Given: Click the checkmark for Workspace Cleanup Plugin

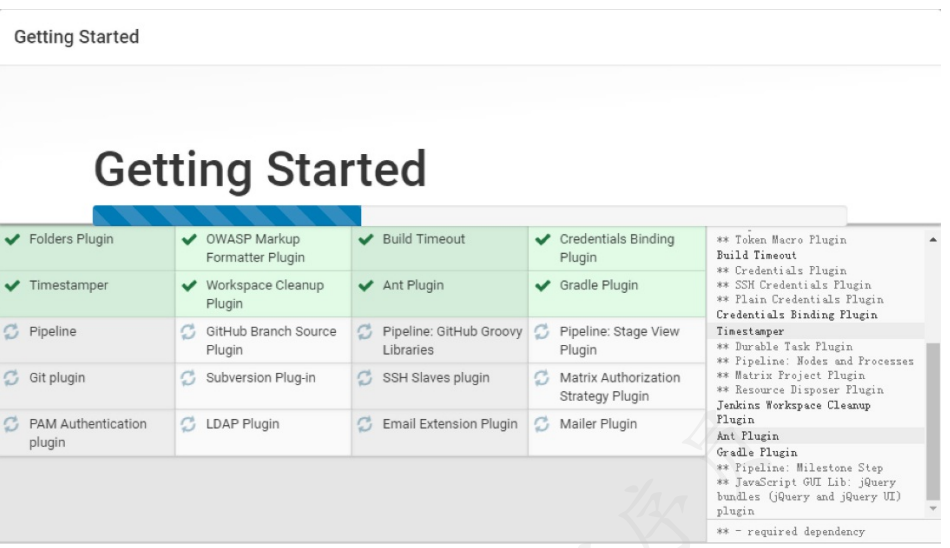Looking at the screenshot, I should point(189,286).
